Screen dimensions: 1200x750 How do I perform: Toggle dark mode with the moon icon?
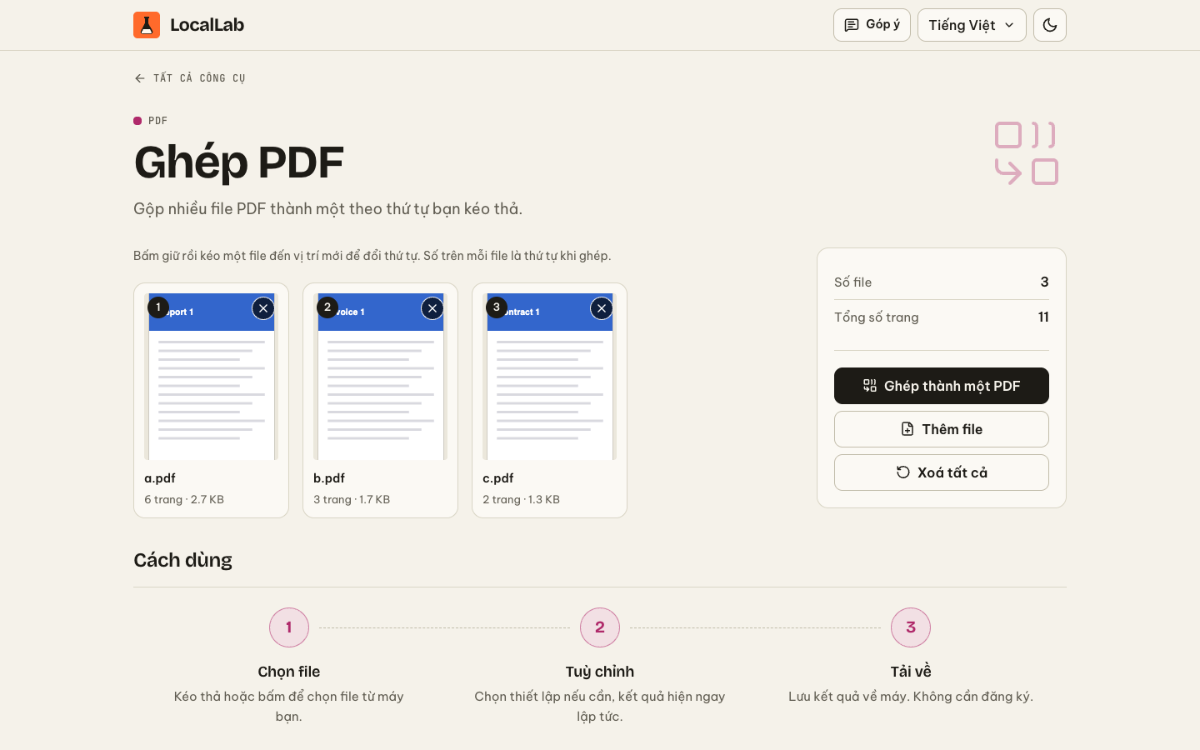1050,25
